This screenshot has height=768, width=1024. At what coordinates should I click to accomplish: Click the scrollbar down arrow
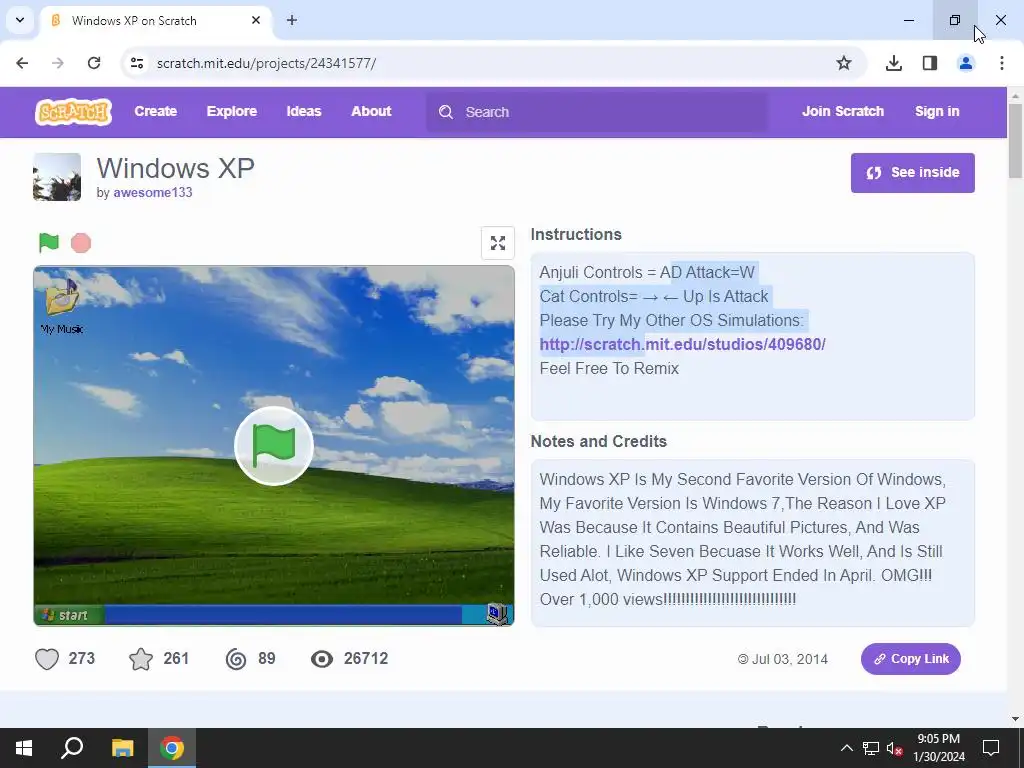1015,719
